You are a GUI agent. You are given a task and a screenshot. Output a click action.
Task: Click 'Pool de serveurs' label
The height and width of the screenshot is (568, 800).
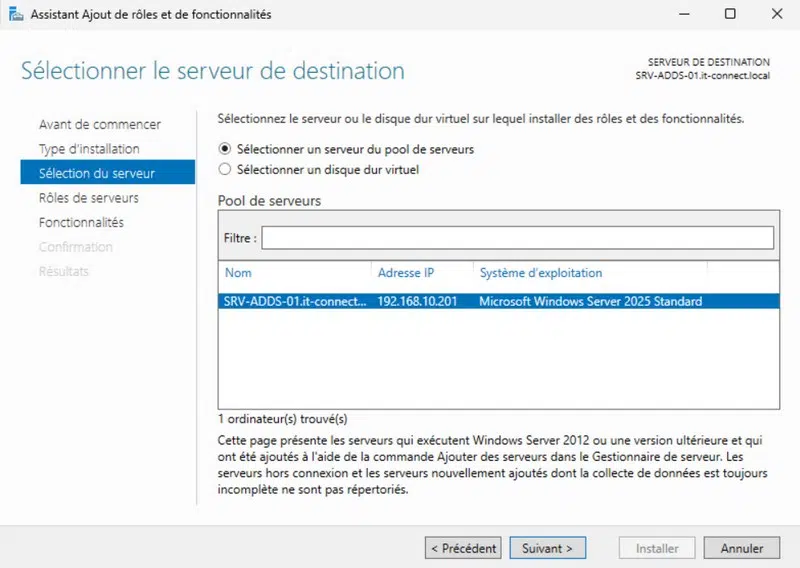pos(269,201)
